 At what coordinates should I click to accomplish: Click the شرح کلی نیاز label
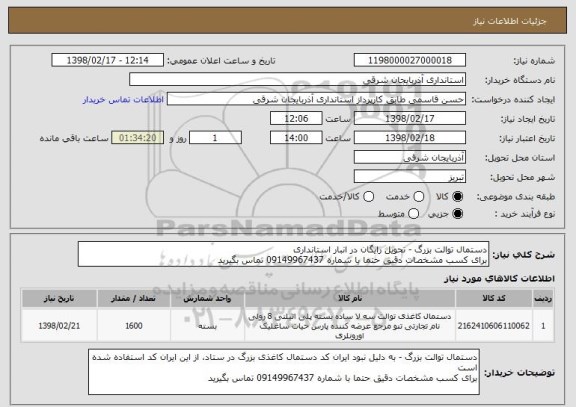pyautogui.click(x=523, y=254)
